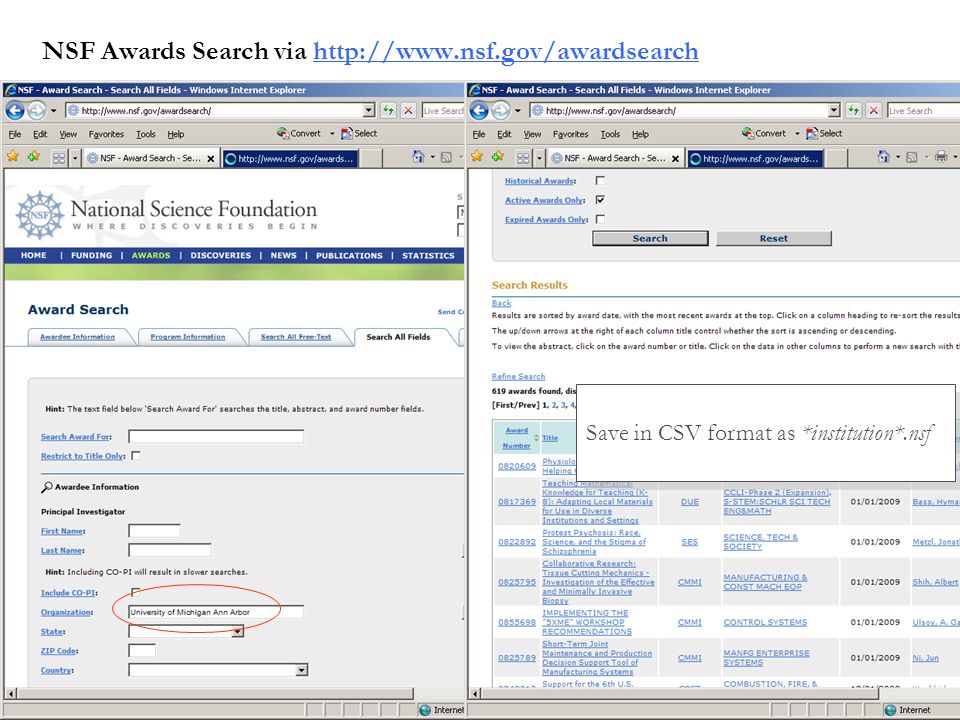Click Favorites star in right browser window

coord(478,157)
